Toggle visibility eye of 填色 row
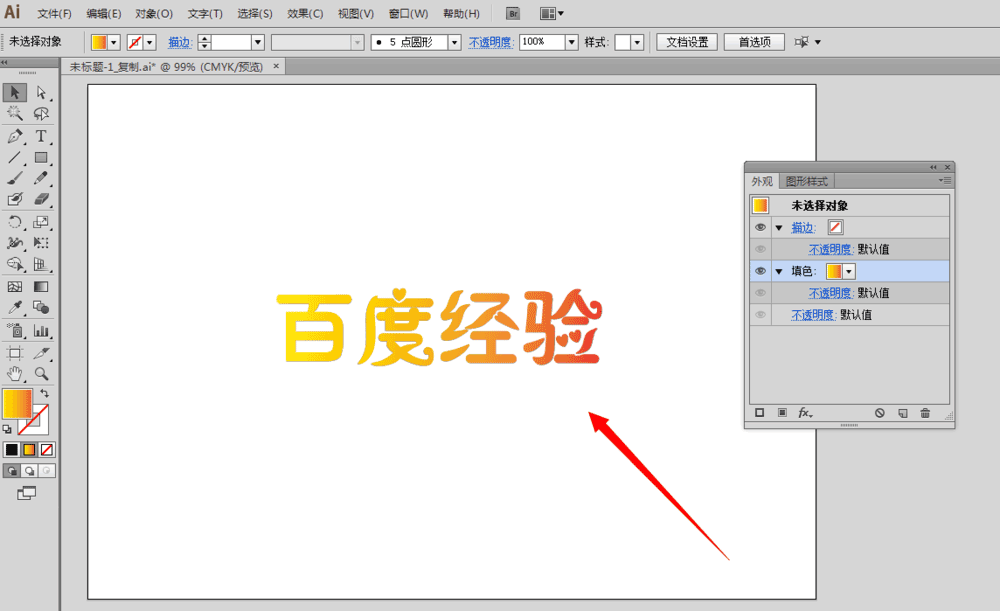Screen dimensions: 1000x611 coord(760,271)
